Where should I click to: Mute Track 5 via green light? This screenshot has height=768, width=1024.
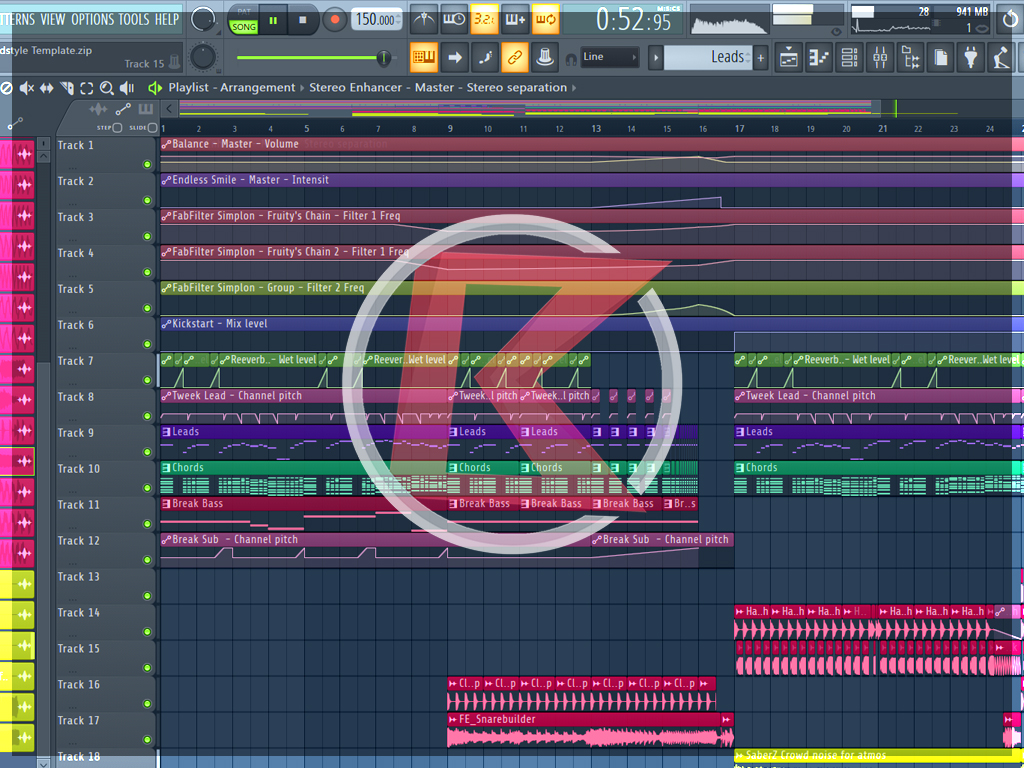point(147,308)
